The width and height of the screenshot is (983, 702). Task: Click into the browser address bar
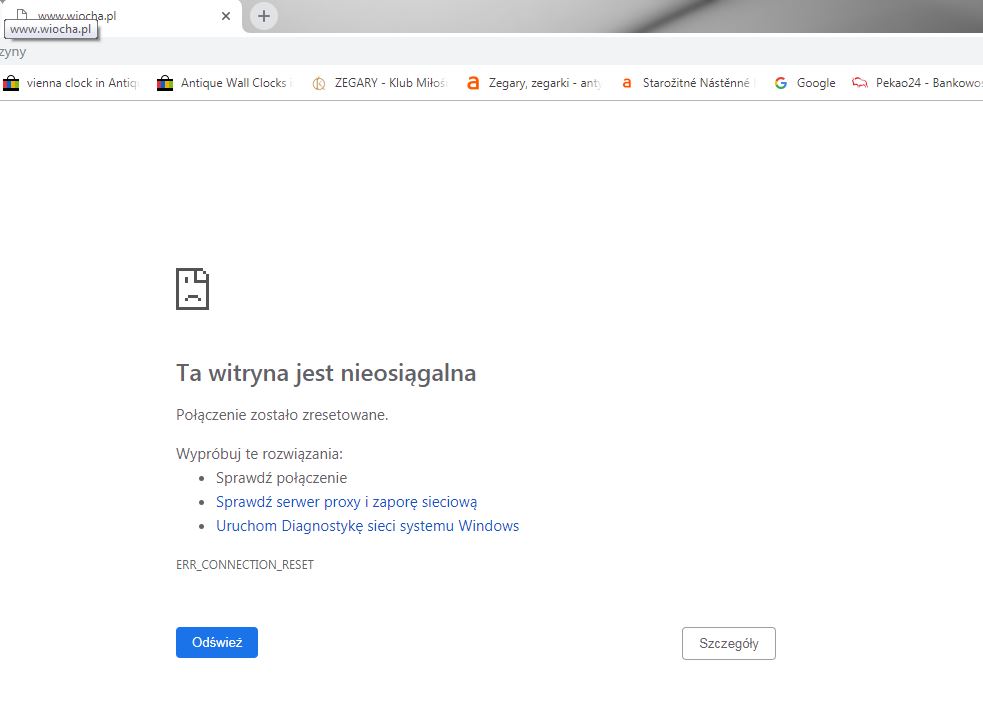500,52
